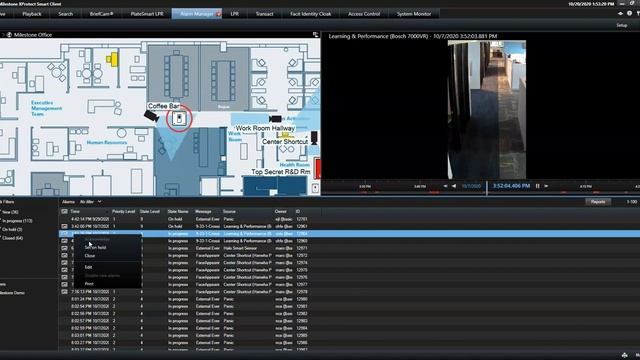Viewport: 640px width, 360px height.
Task: Click the toggle theme icon left of help
Action: pos(620,13)
